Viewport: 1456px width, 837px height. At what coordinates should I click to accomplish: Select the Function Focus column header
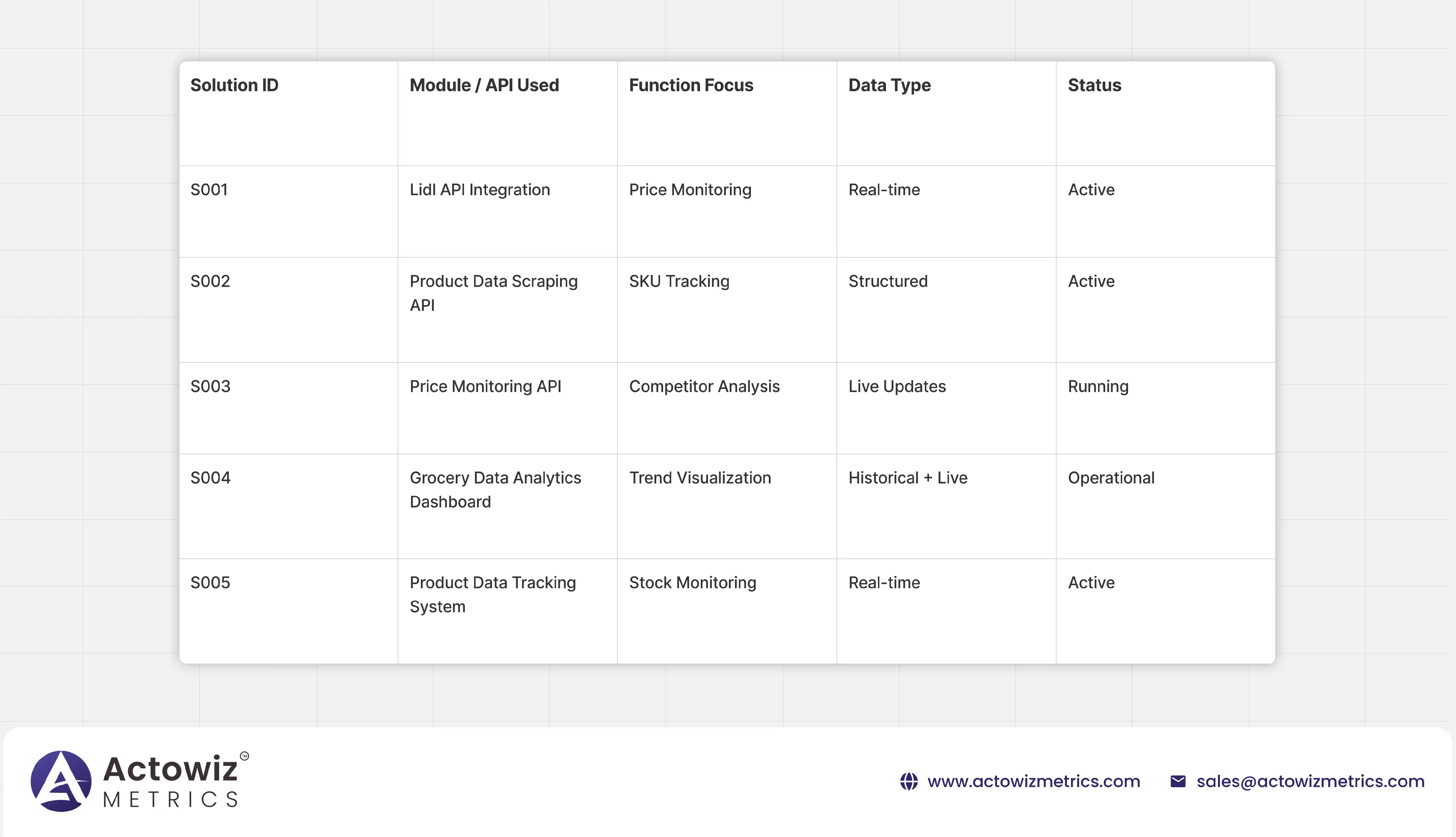691,85
